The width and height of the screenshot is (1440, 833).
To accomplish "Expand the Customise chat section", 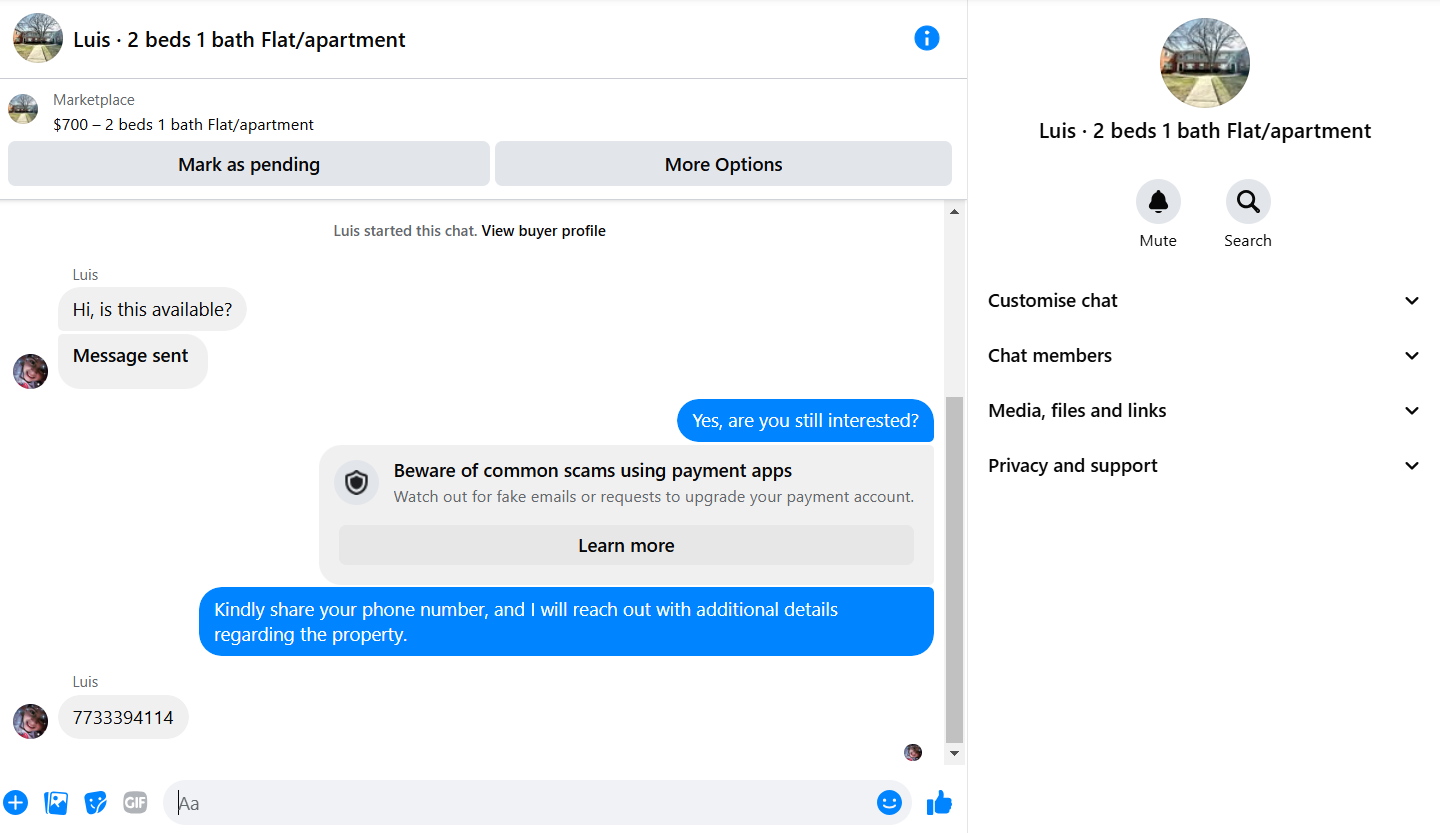I will point(1204,300).
